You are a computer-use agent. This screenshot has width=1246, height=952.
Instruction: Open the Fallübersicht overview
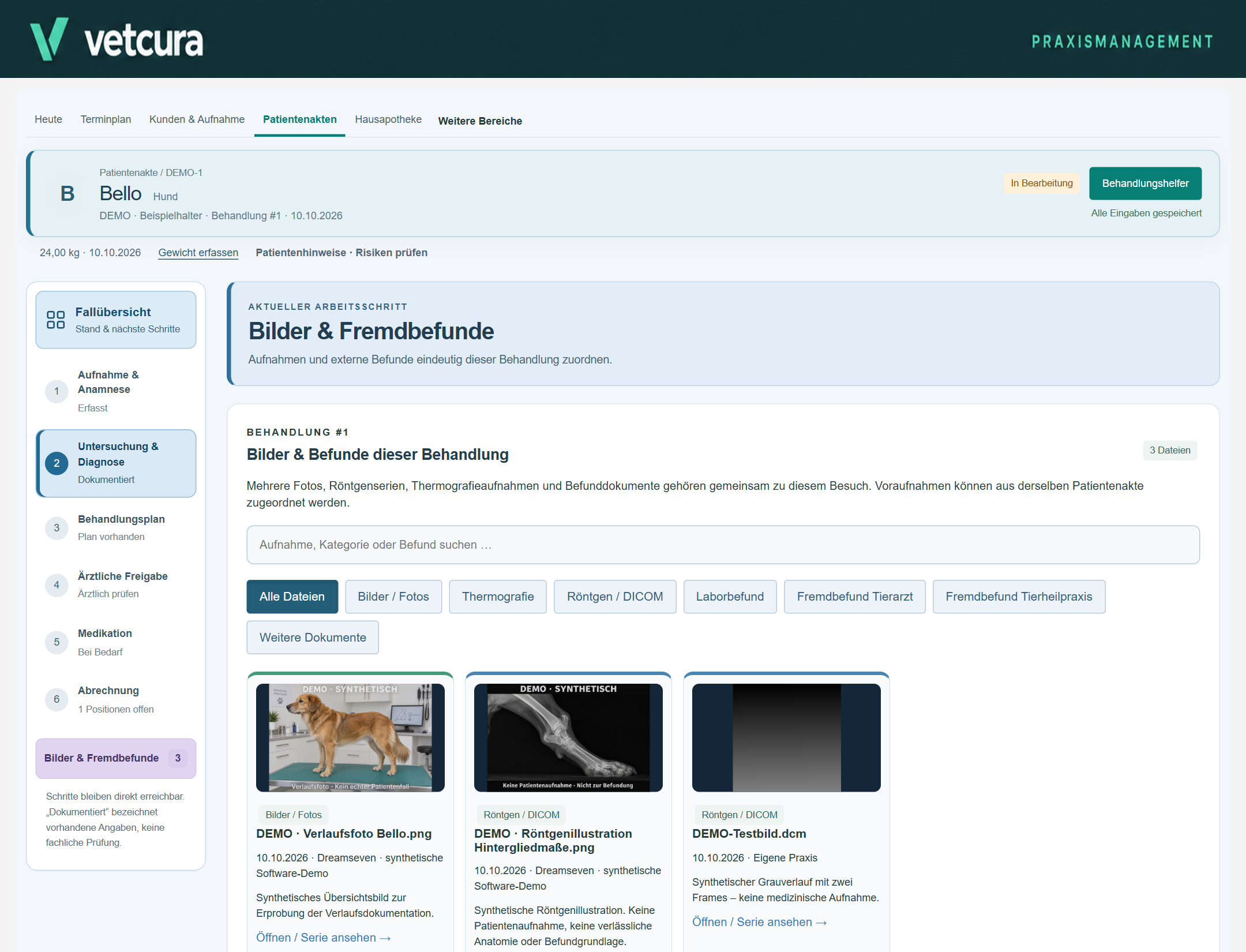pos(116,320)
